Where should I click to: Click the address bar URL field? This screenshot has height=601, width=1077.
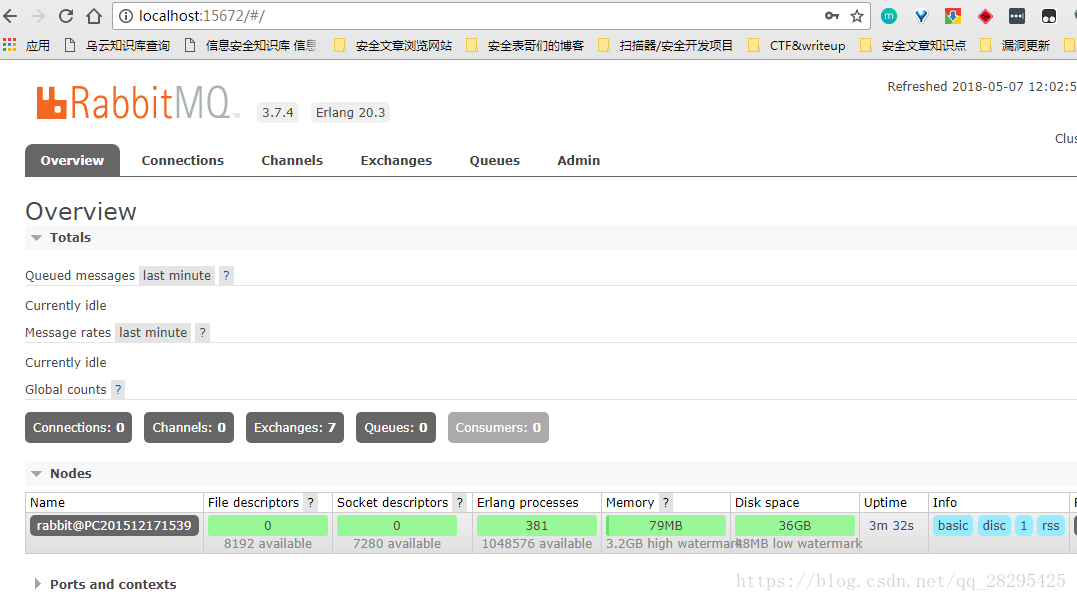tap(474, 16)
